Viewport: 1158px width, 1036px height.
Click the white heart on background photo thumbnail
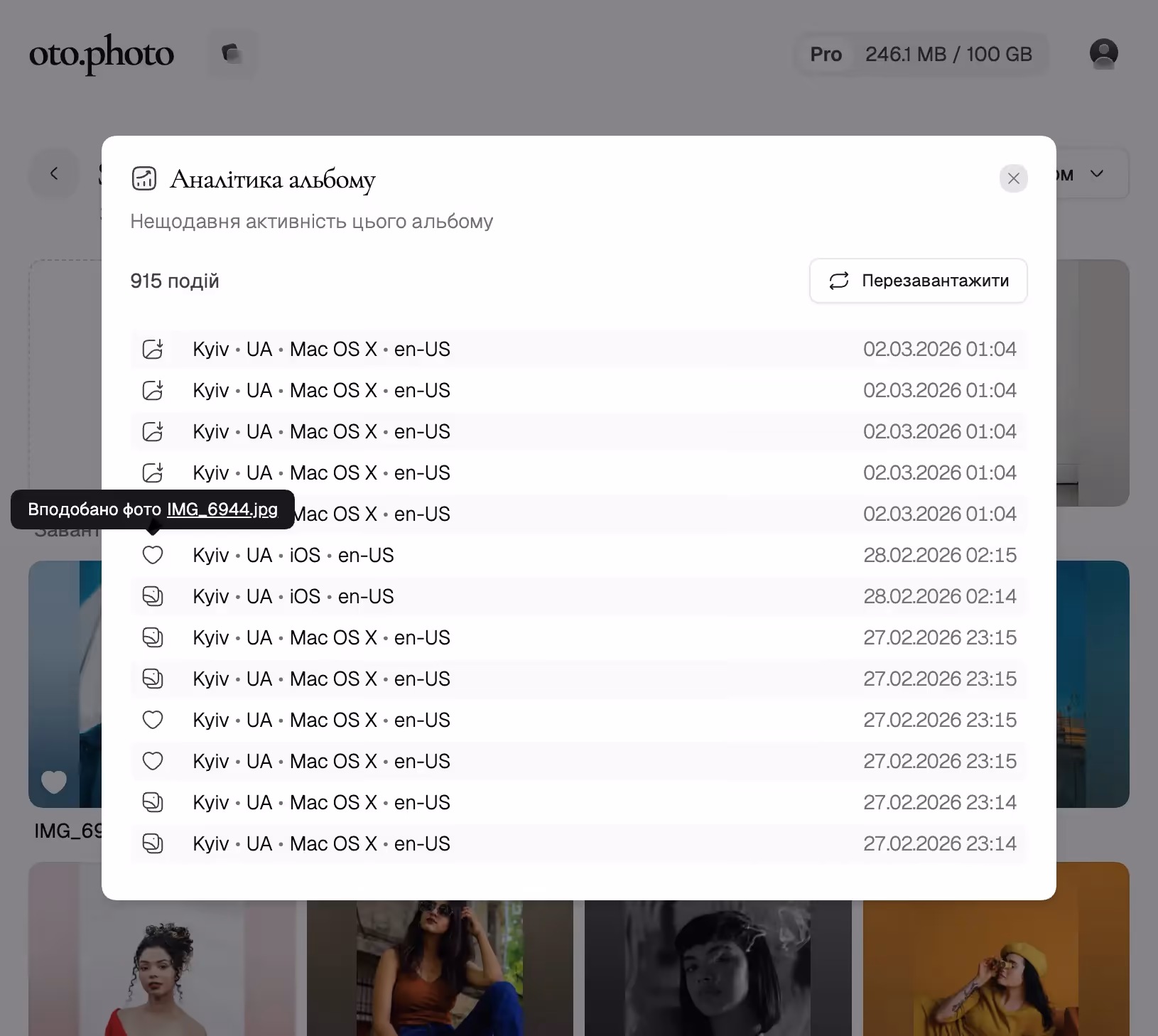click(54, 782)
